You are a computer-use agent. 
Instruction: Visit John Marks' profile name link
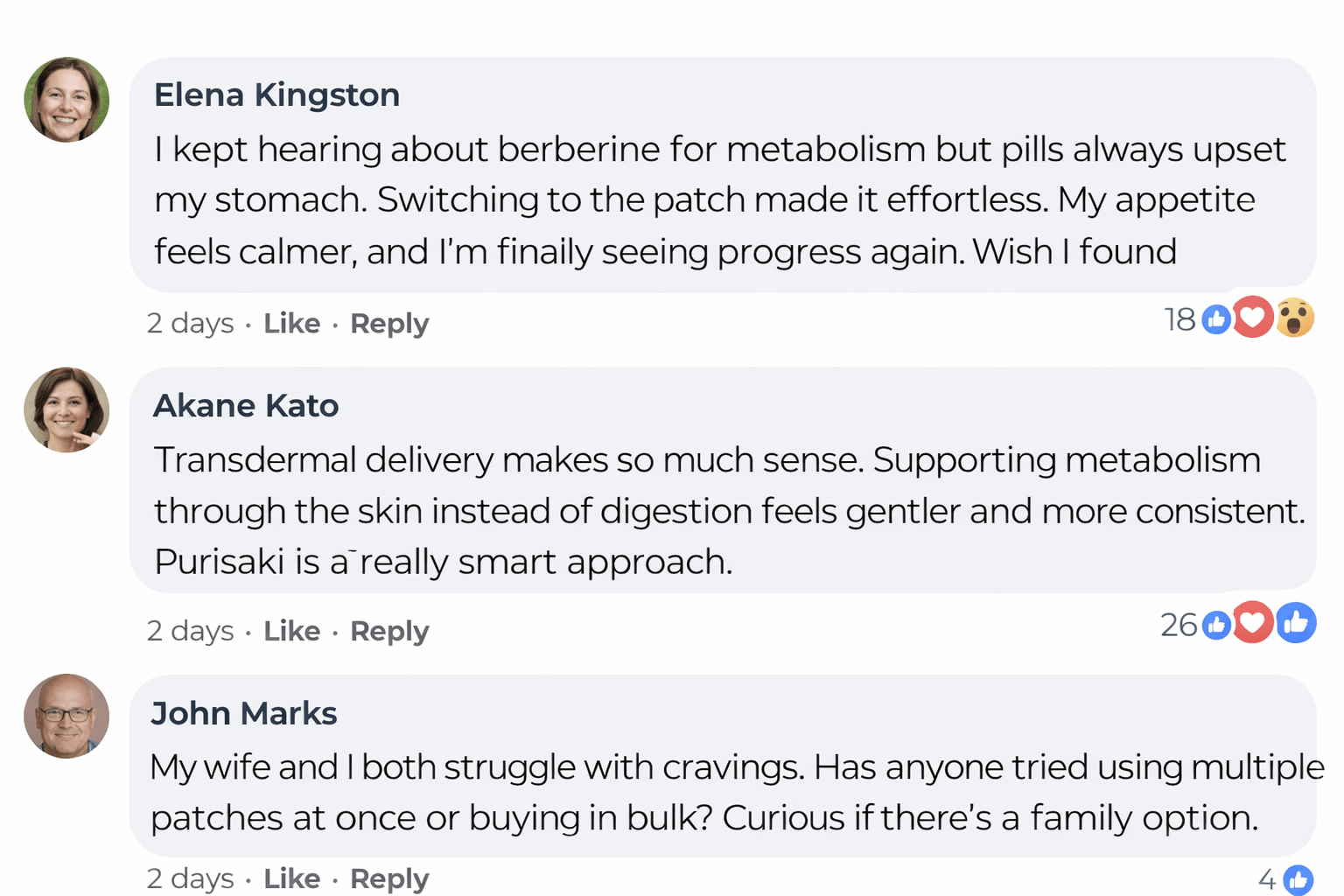244,714
